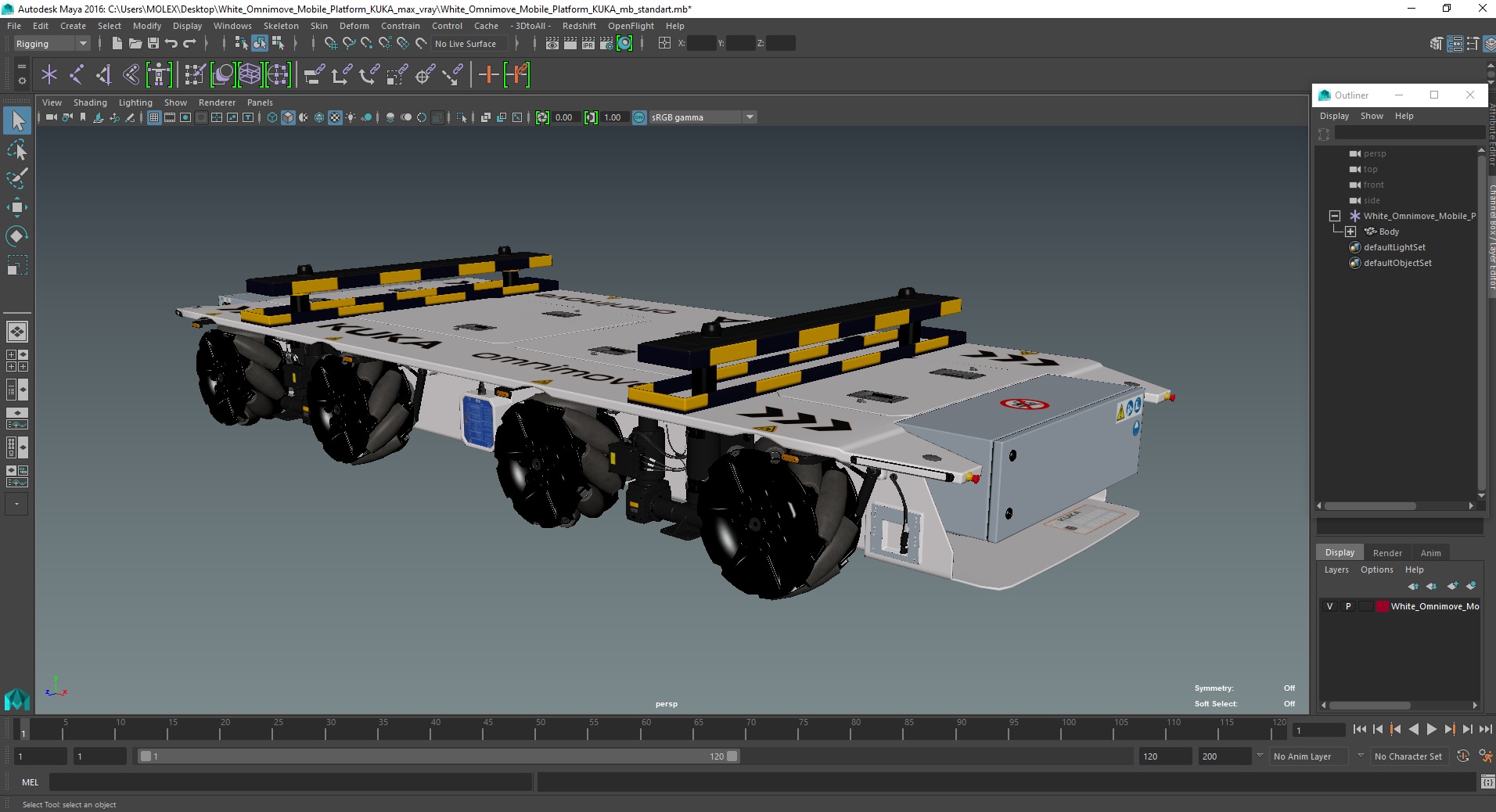Select the Create Joint tool
Viewport: 1496px width, 812px height.
(77, 75)
